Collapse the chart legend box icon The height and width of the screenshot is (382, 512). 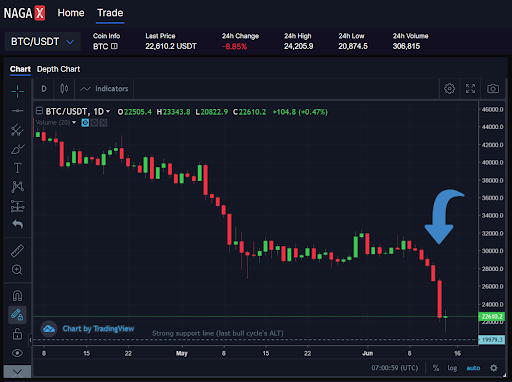39,111
